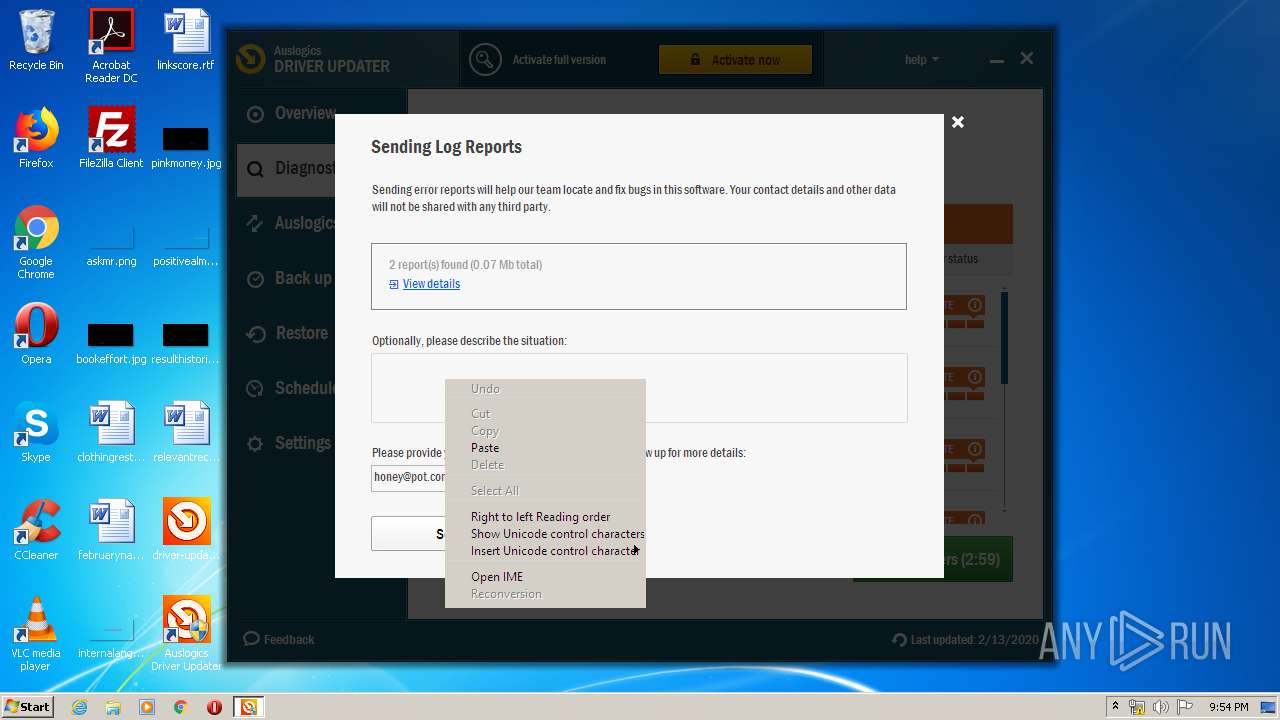The width and height of the screenshot is (1280, 720).
Task: Launch the FileZilla Client shortcut
Action: click(x=111, y=138)
